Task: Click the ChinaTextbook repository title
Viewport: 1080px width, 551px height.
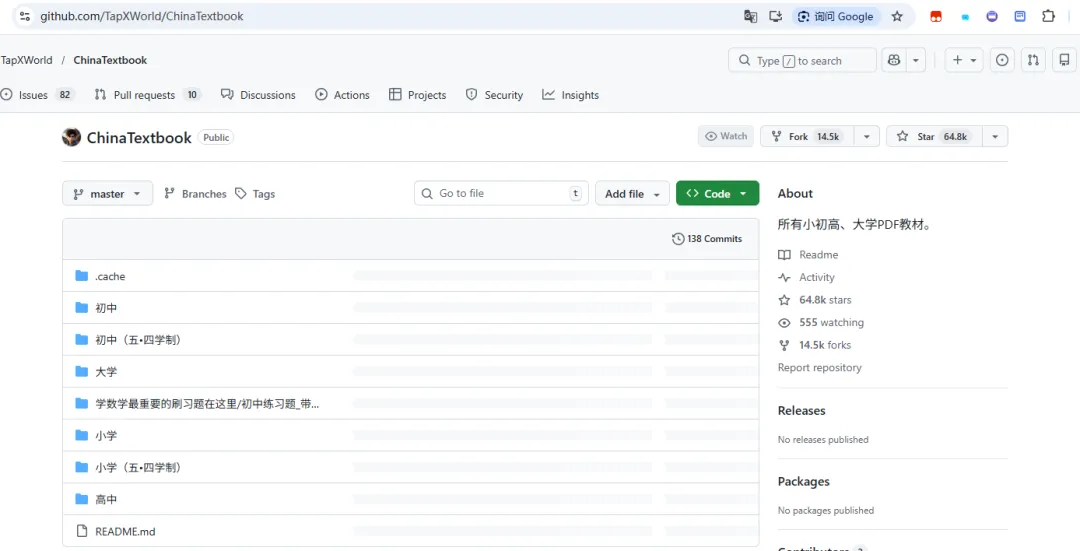Action: tap(139, 138)
